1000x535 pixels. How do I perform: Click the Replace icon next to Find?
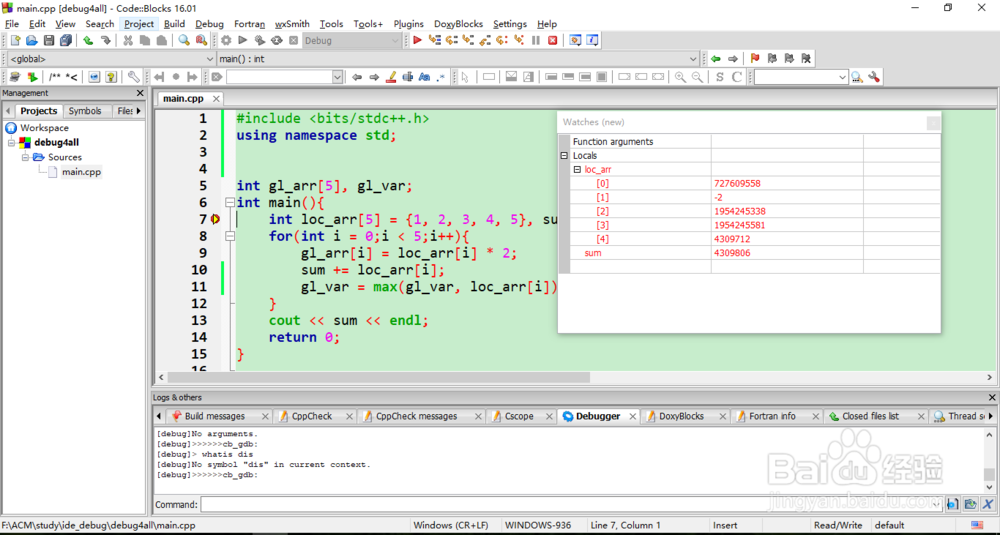coord(201,40)
